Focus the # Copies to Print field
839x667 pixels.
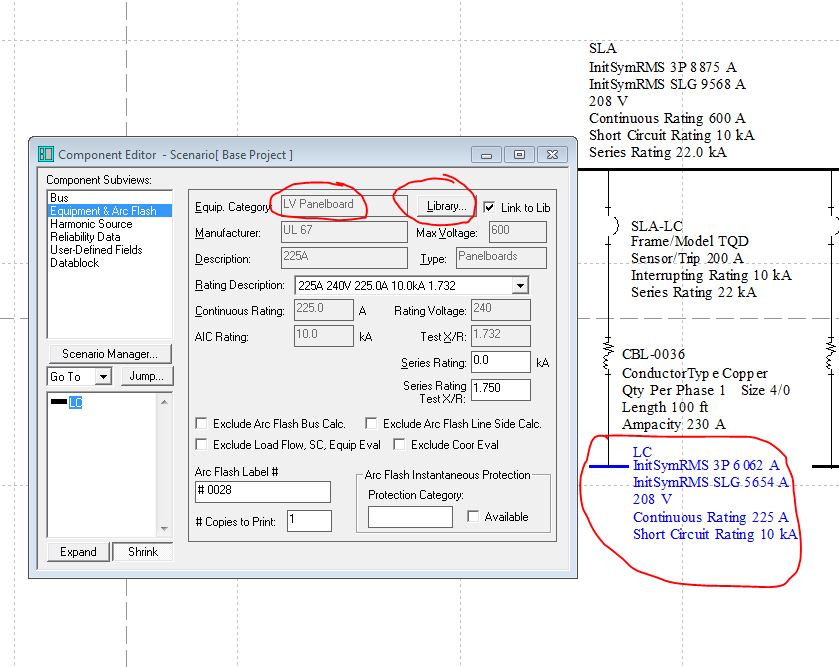point(309,521)
